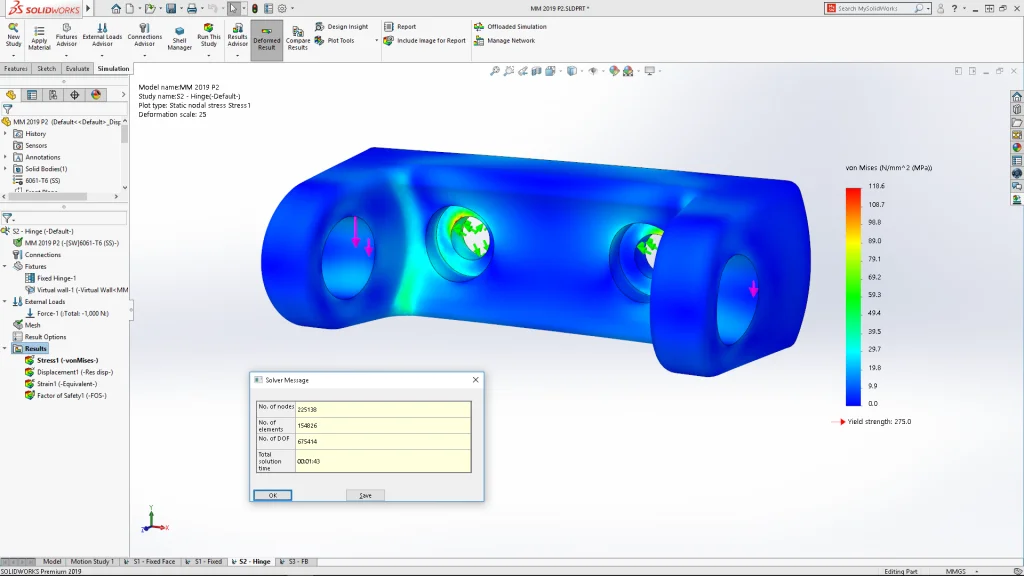Open the Results Advisor

pos(237,36)
